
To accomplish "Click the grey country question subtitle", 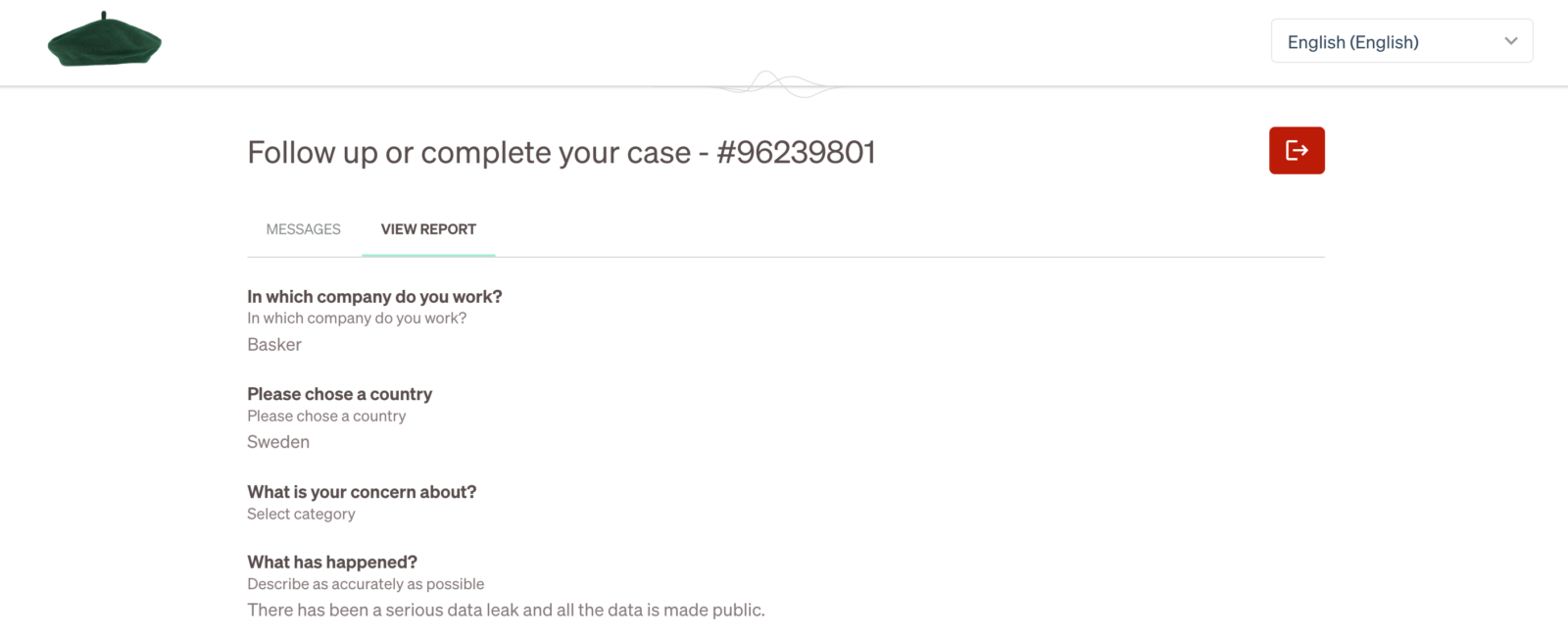I will (x=326, y=417).
